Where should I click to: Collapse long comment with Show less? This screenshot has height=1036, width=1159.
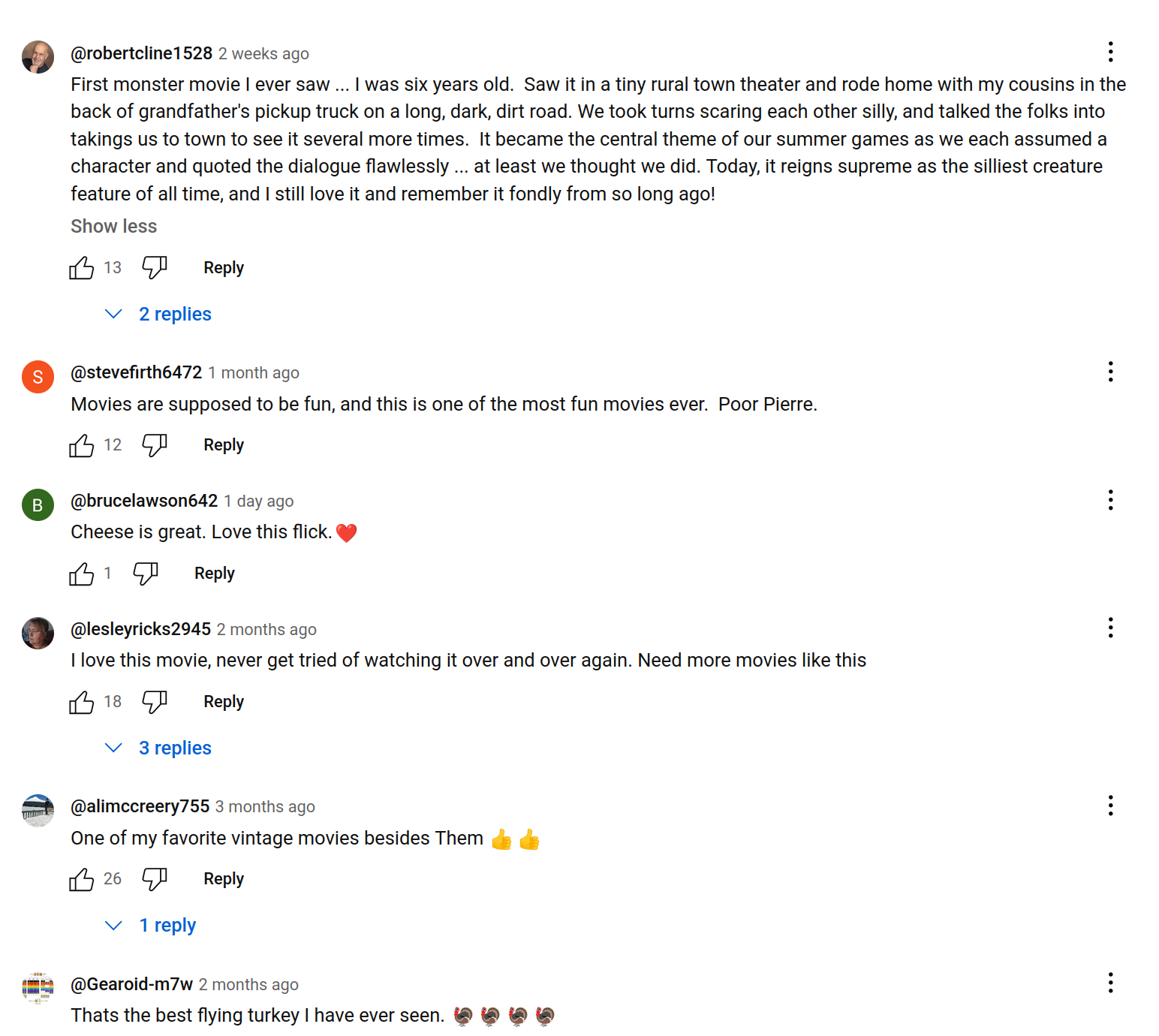[x=113, y=227]
